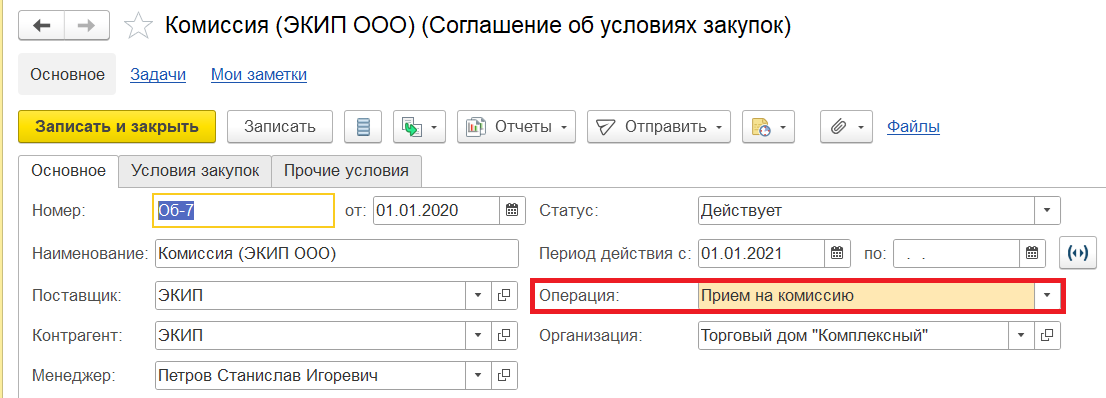Switch to the Прочие условия tab
This screenshot has height=398, width=1106.
tap(346, 170)
